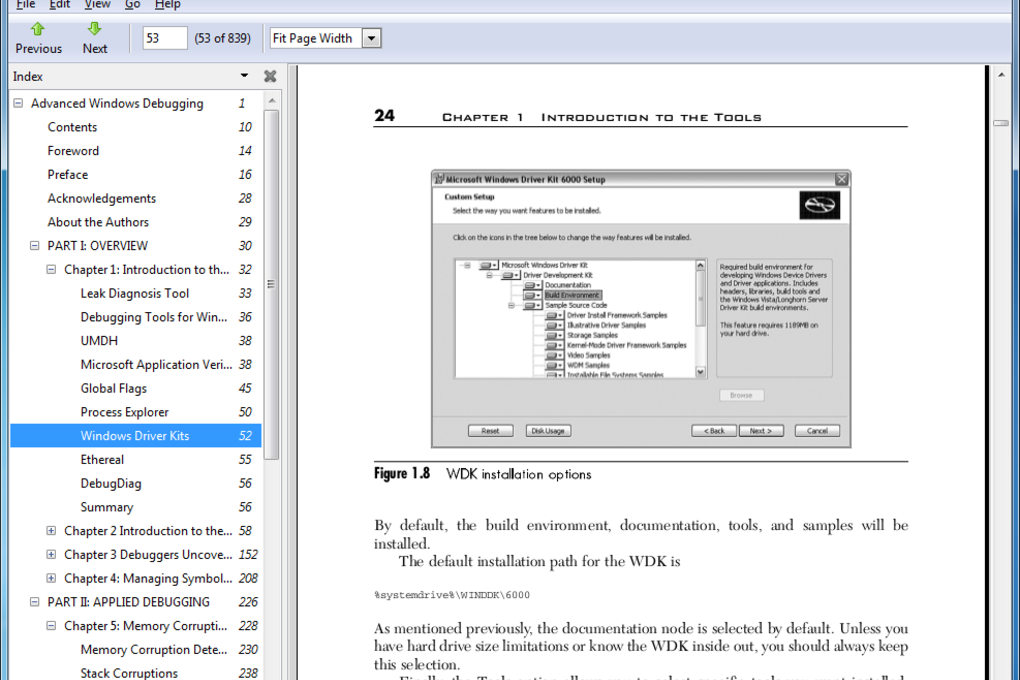
Task: Close the Index side pane
Action: pos(270,76)
